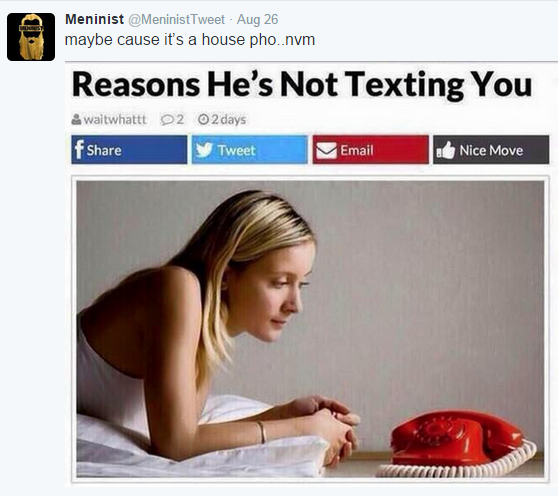Click the comment count number 2
Viewport: 558px width, 496px height.
180,120
